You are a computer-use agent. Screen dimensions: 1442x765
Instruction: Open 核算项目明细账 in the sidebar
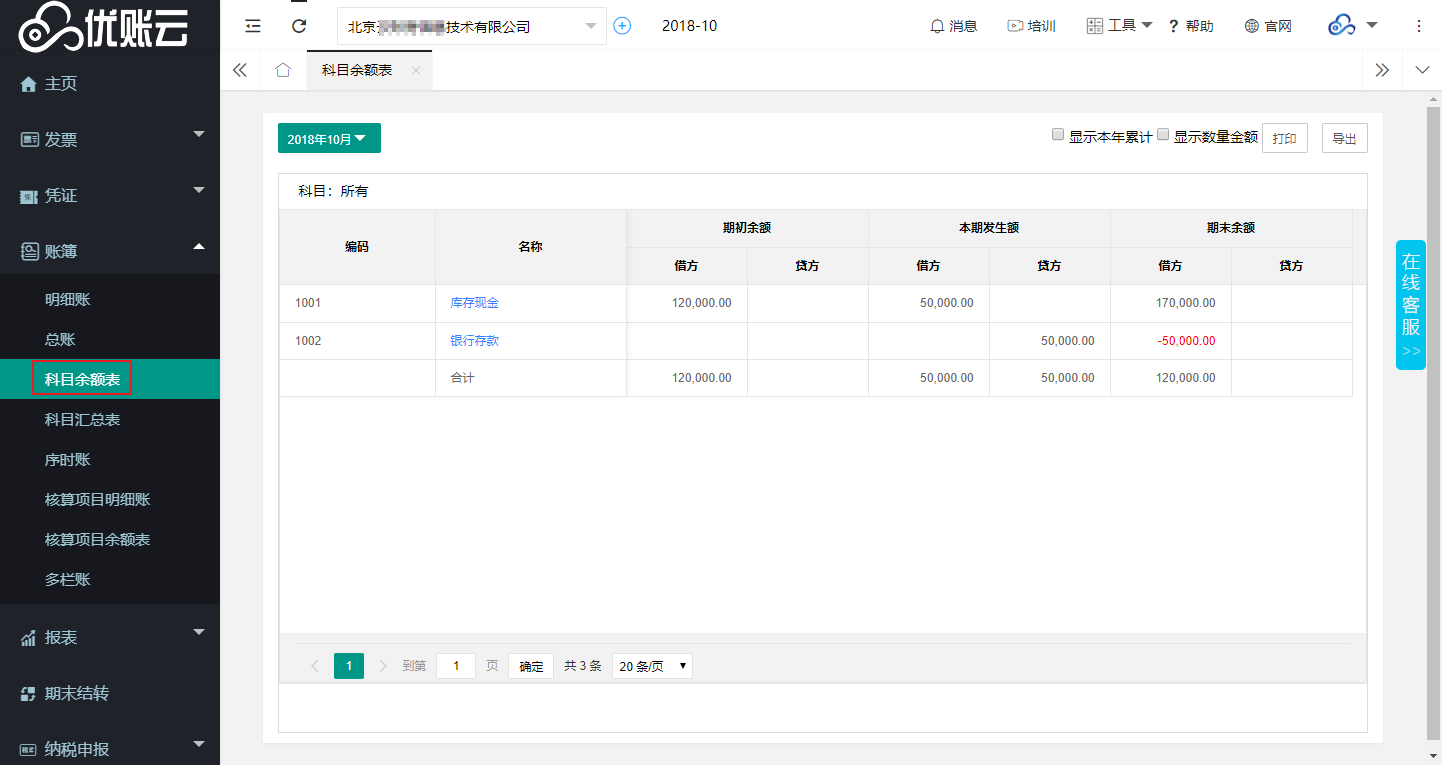110,500
